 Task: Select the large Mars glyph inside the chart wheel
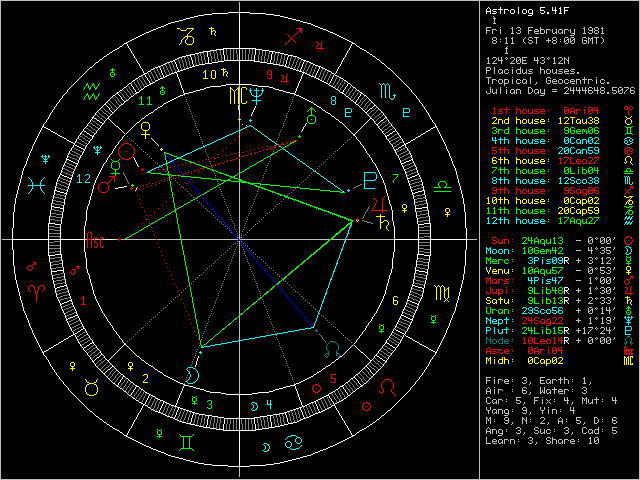[107, 185]
